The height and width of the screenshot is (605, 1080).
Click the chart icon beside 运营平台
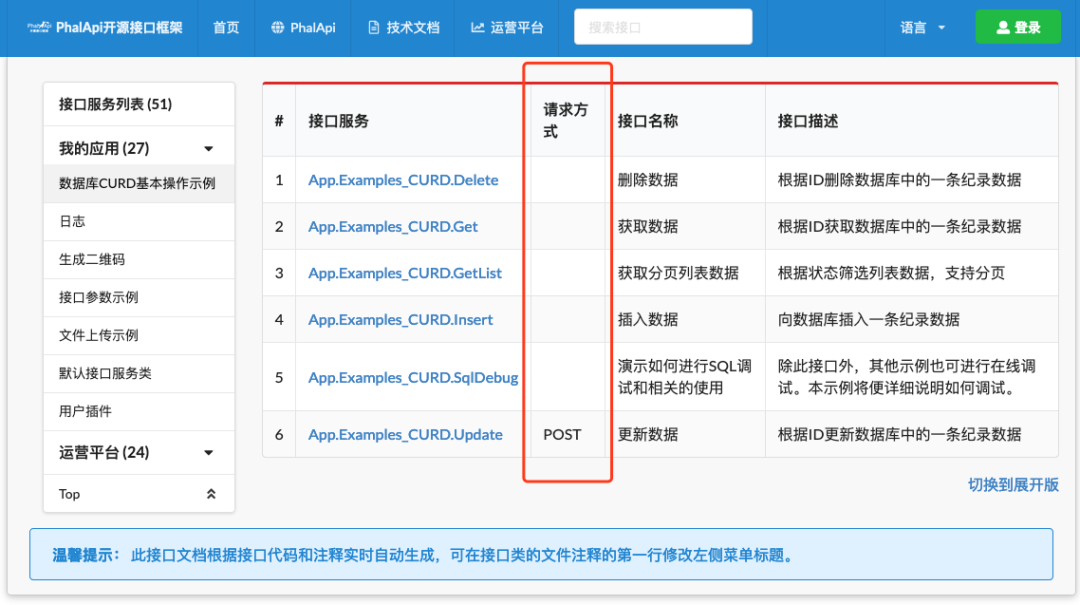(x=477, y=28)
